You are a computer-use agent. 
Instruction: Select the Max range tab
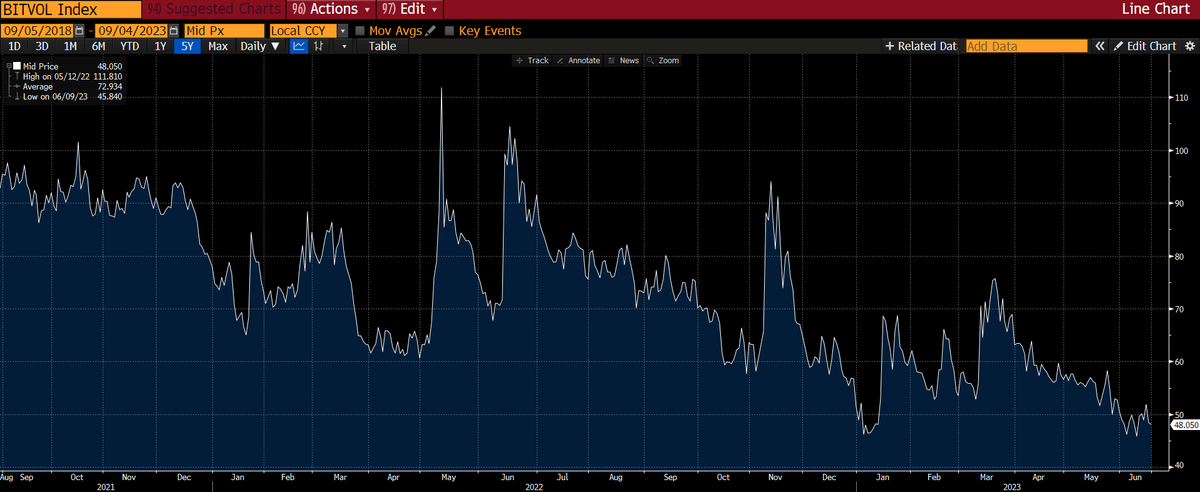[x=218, y=46]
